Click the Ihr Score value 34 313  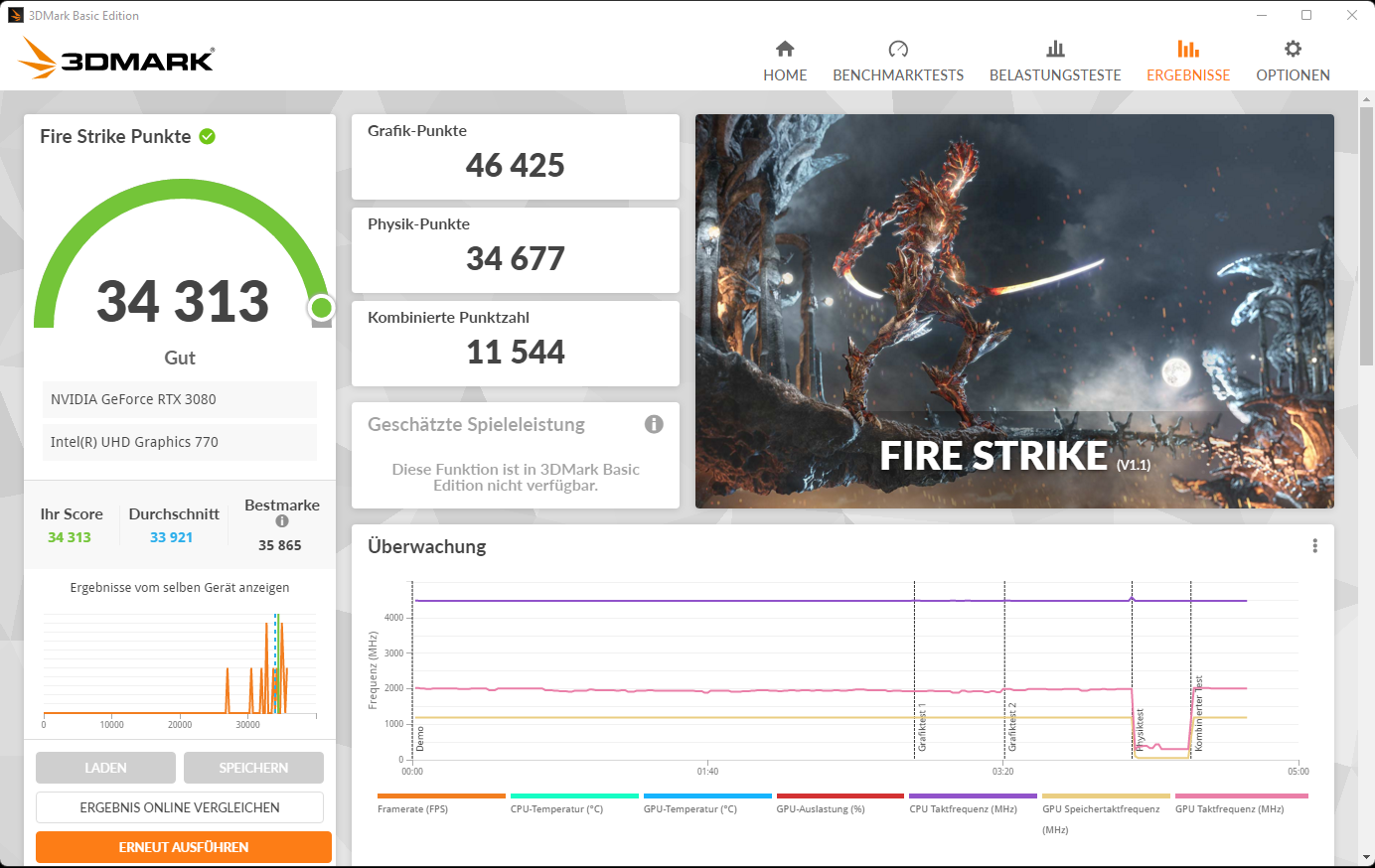(70, 537)
